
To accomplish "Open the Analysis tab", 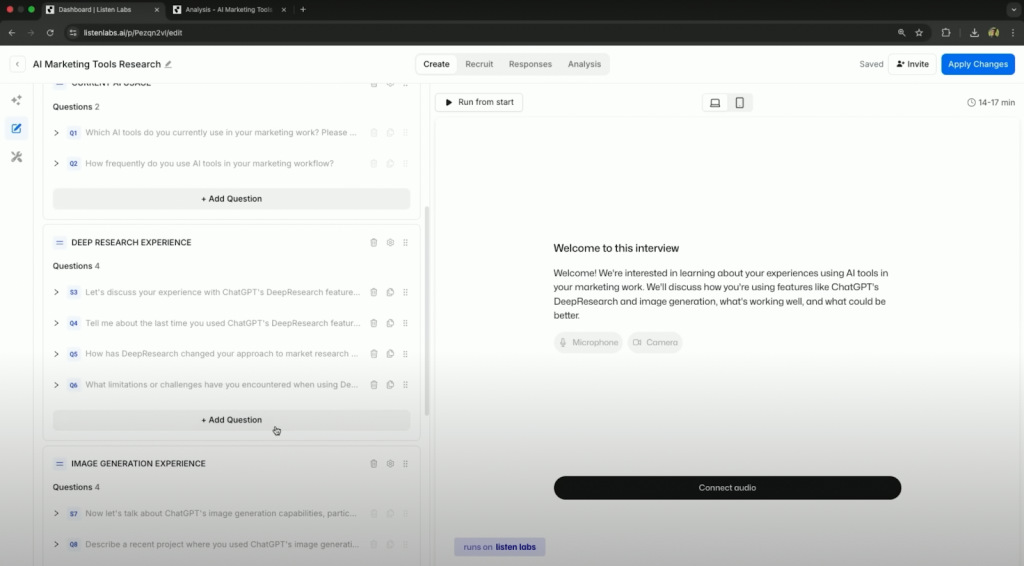I will click(x=584, y=64).
